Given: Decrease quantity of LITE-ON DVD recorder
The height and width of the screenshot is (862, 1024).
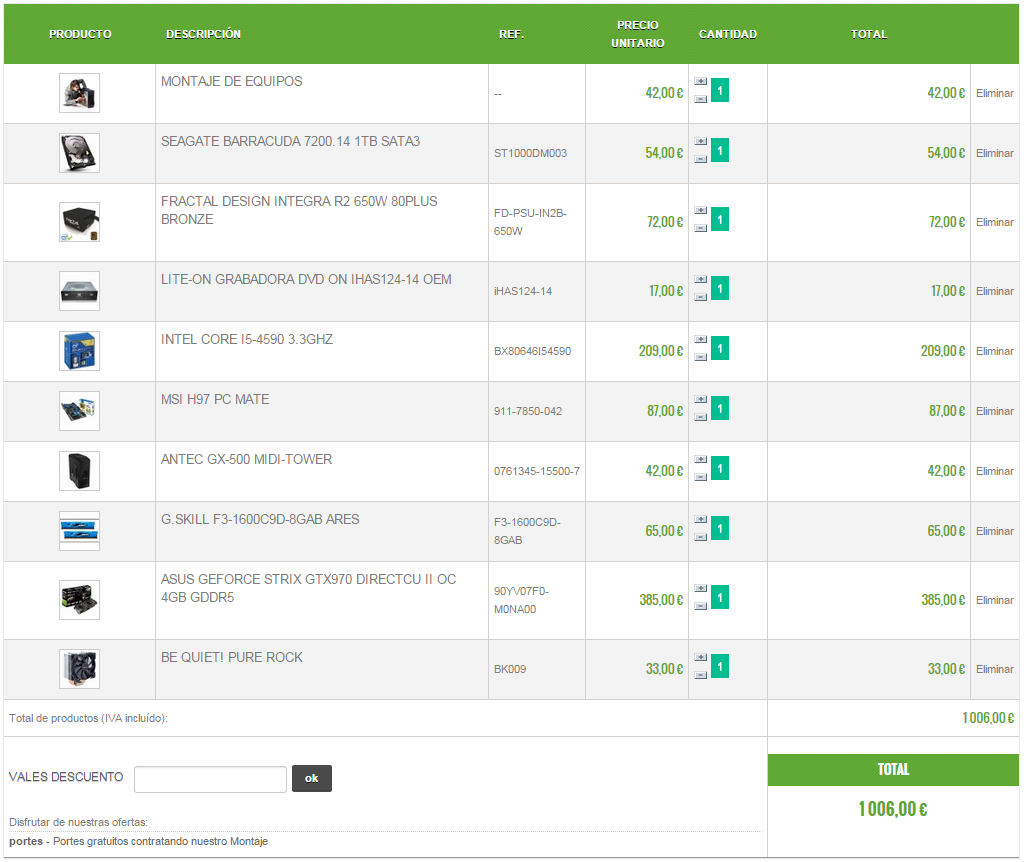Looking at the screenshot, I should coord(700,297).
